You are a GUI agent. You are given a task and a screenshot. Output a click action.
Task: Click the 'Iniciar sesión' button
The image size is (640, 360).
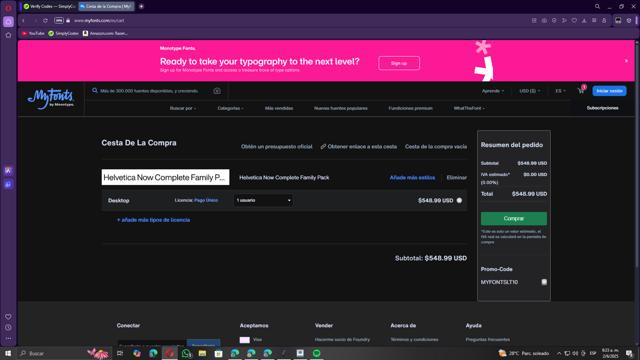(x=609, y=91)
